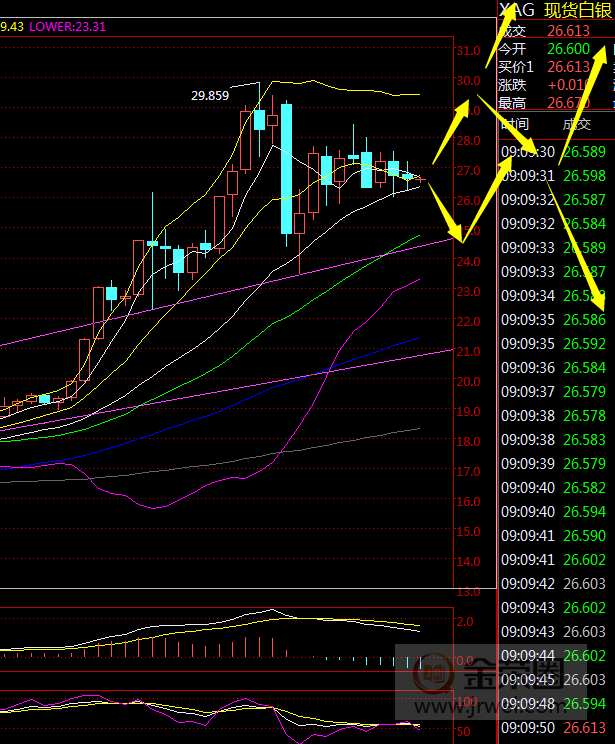
Task: Click the 买价1 bid price value
Action: click(x=568, y=67)
